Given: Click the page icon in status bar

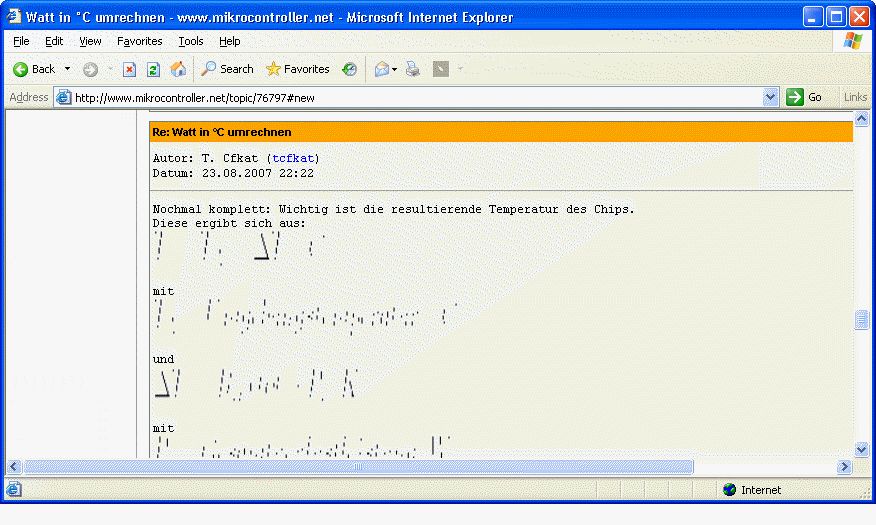Looking at the screenshot, I should coord(14,489).
